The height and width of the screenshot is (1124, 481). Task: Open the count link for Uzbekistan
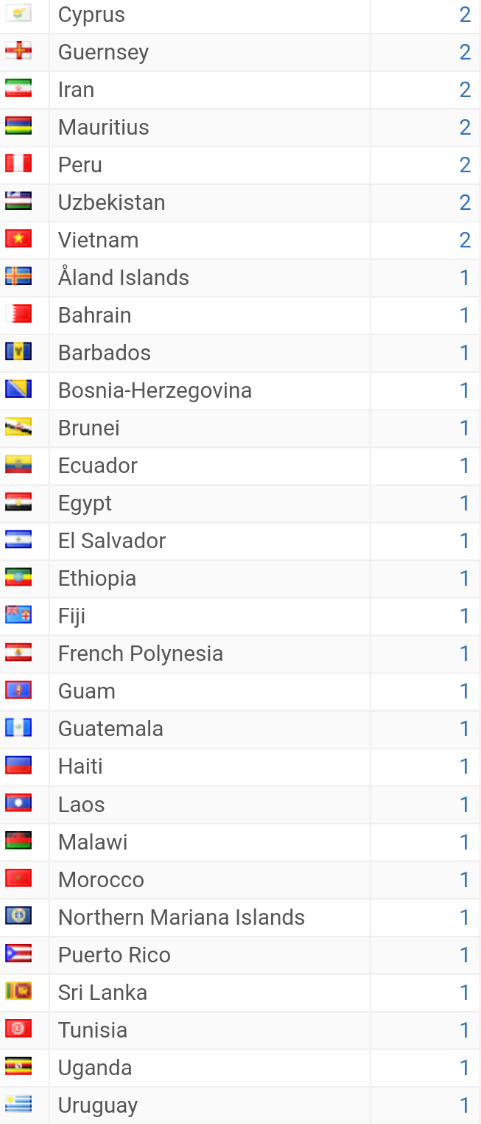coord(465,202)
